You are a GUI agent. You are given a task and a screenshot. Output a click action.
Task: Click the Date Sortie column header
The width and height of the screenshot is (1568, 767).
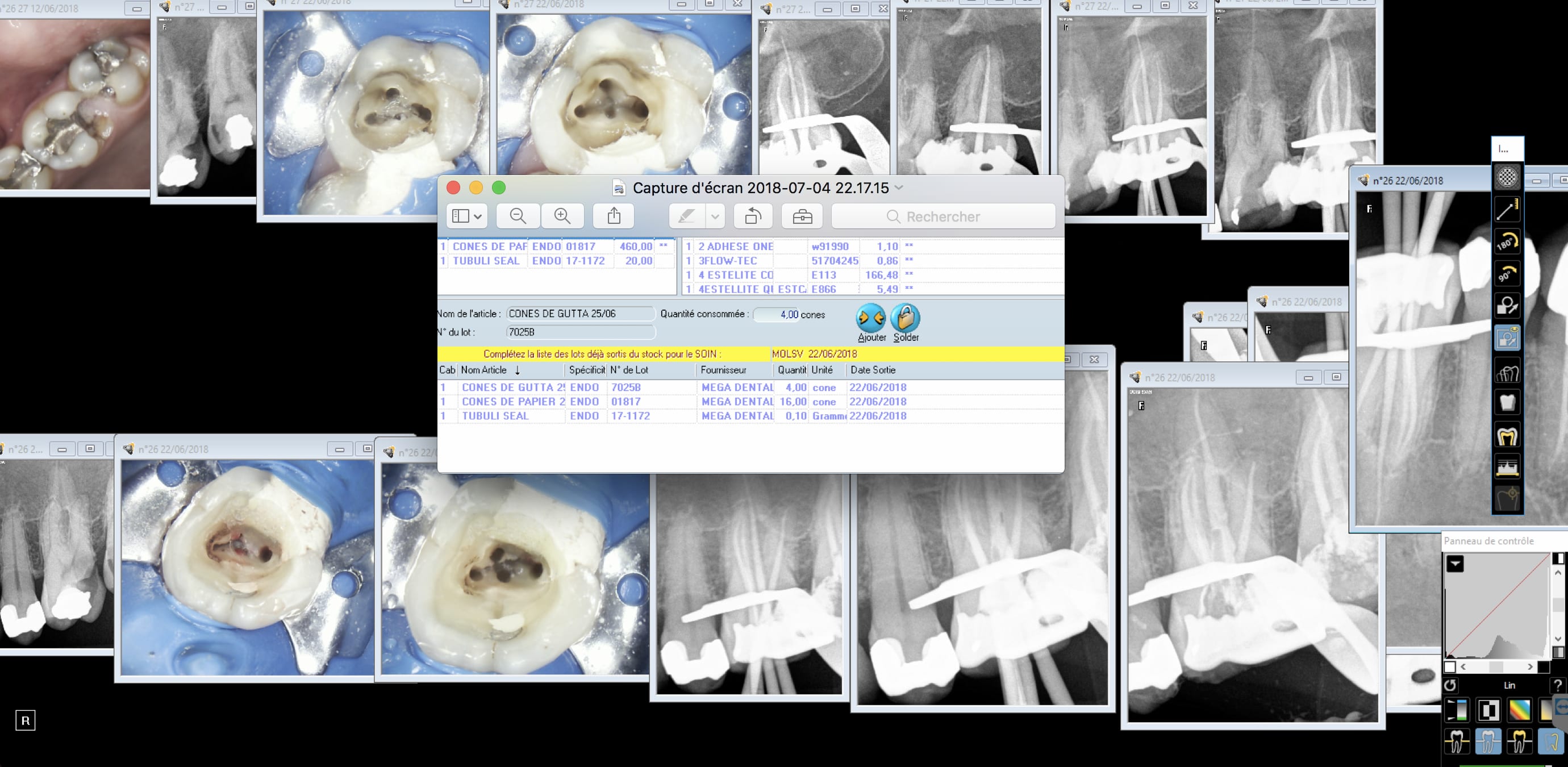click(872, 370)
